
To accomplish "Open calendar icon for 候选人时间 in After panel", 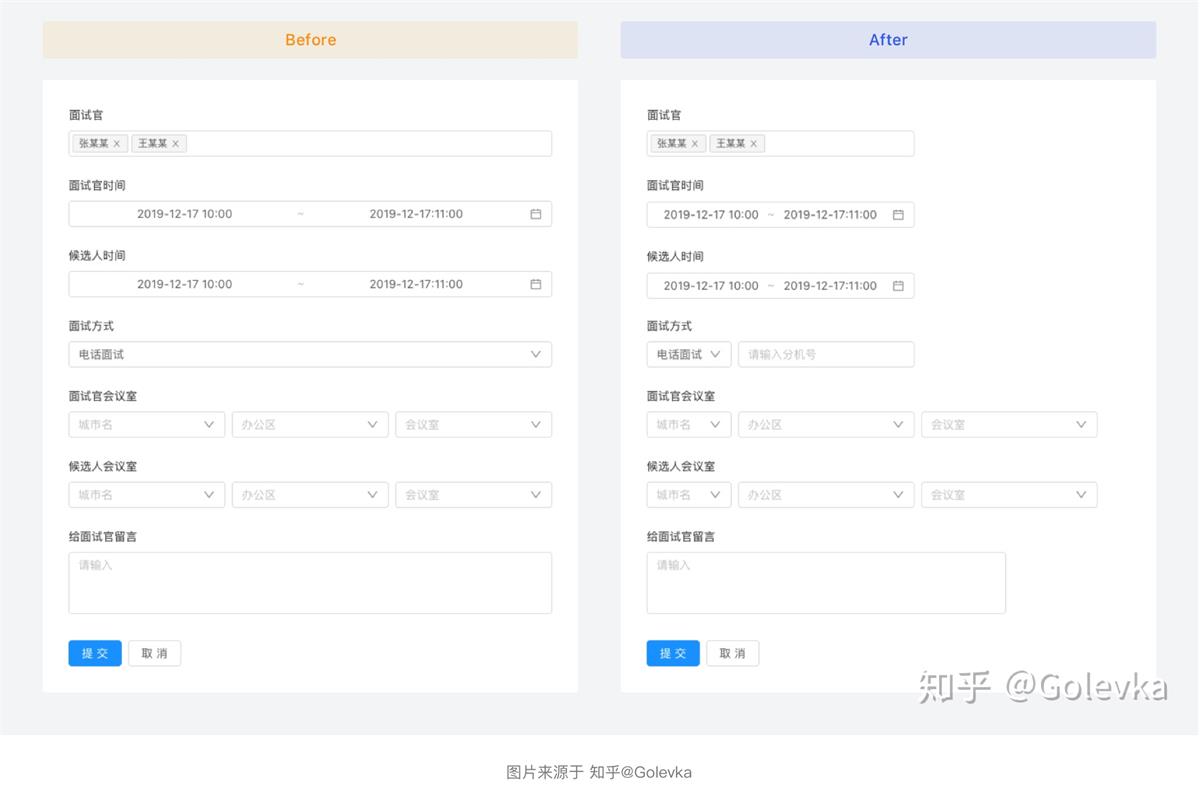I will 898,286.
